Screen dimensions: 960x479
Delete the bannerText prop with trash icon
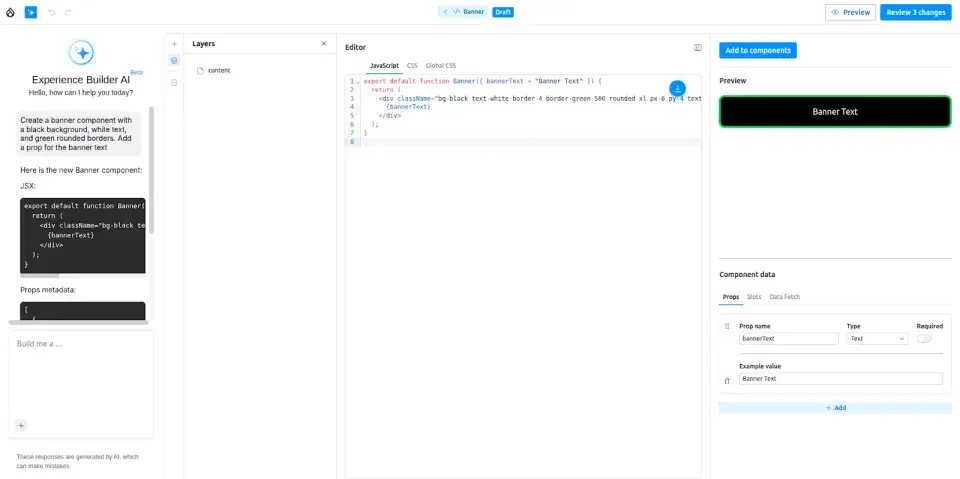coord(727,380)
